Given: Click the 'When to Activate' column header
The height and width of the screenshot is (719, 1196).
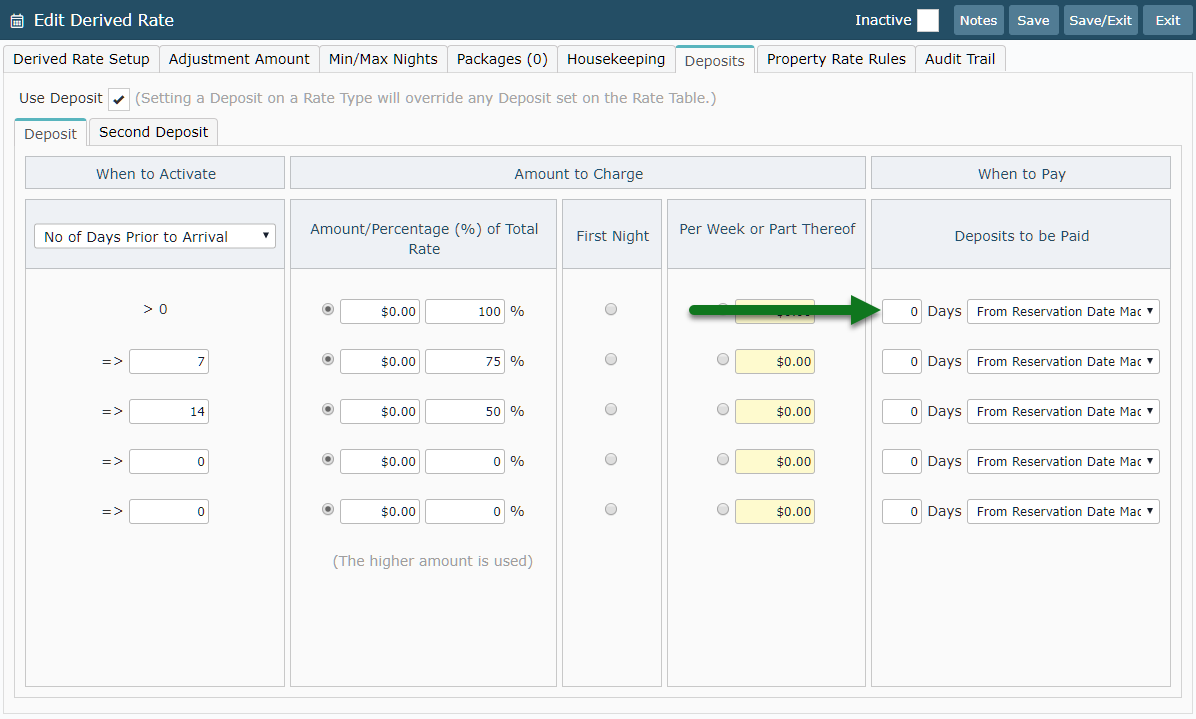Looking at the screenshot, I should coord(155,173).
